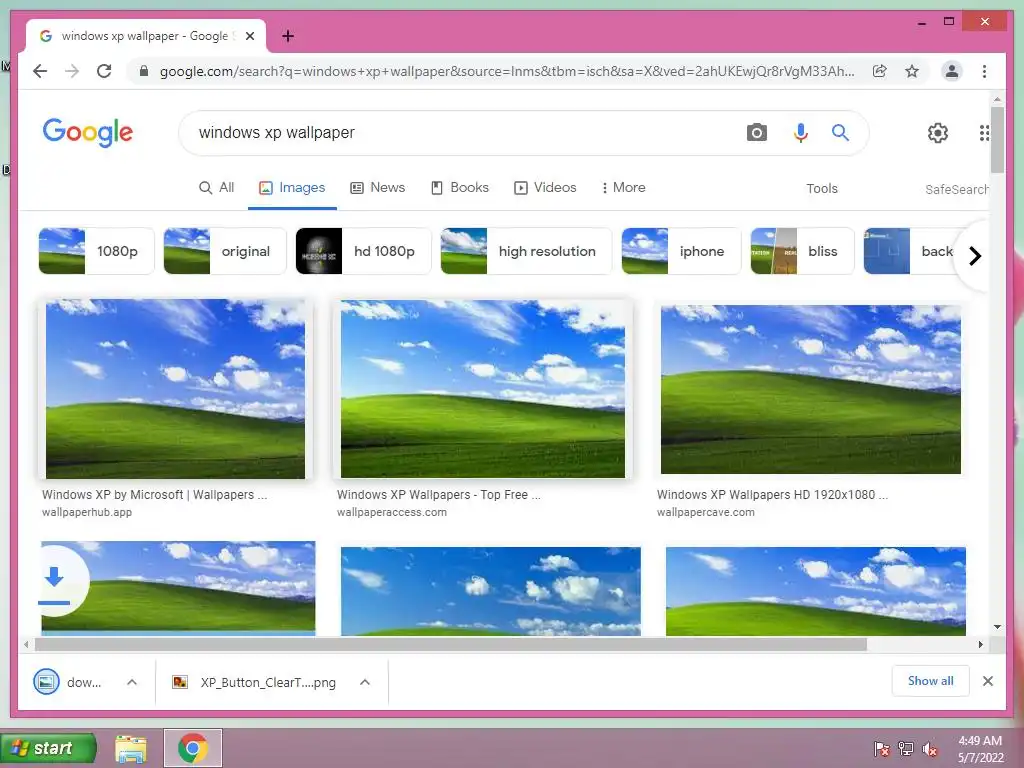Switch to the News tab
This screenshot has height=768, width=1024.
377,187
